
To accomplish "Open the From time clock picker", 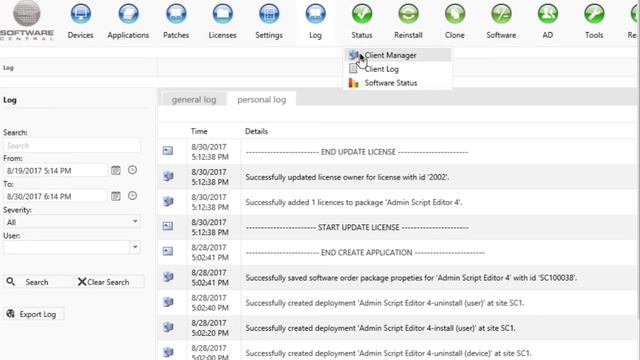I will [x=132, y=170].
